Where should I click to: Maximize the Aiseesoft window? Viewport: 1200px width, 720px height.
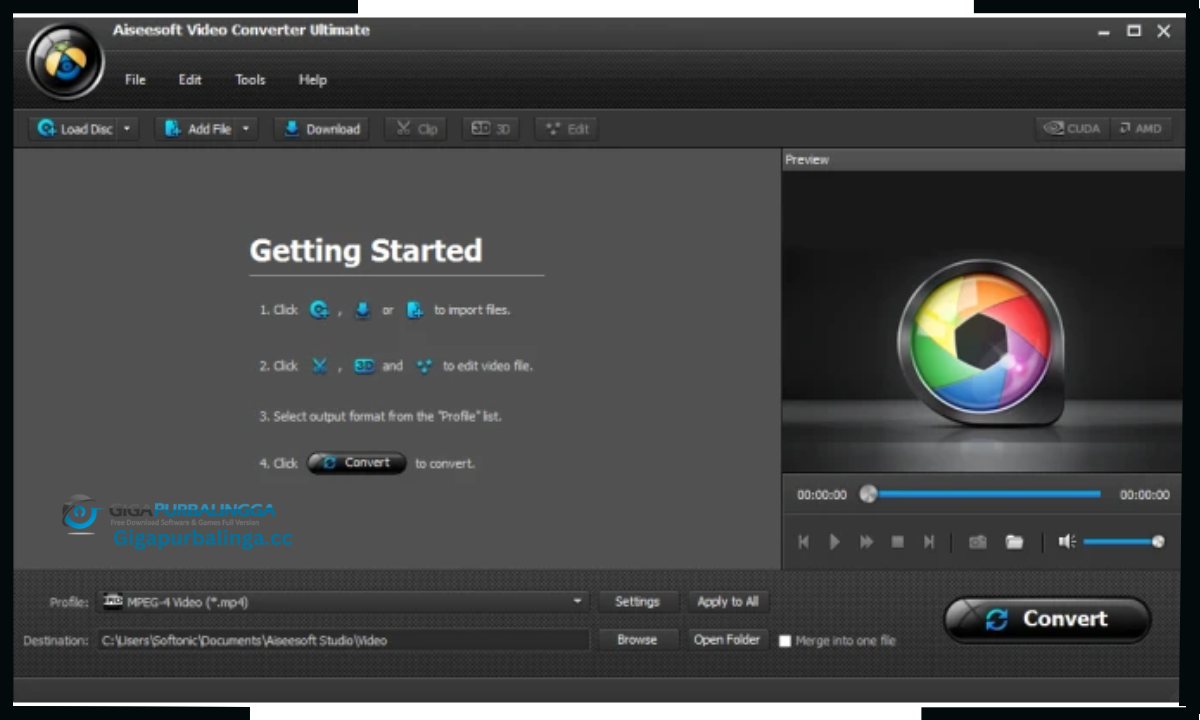pyautogui.click(x=1134, y=31)
